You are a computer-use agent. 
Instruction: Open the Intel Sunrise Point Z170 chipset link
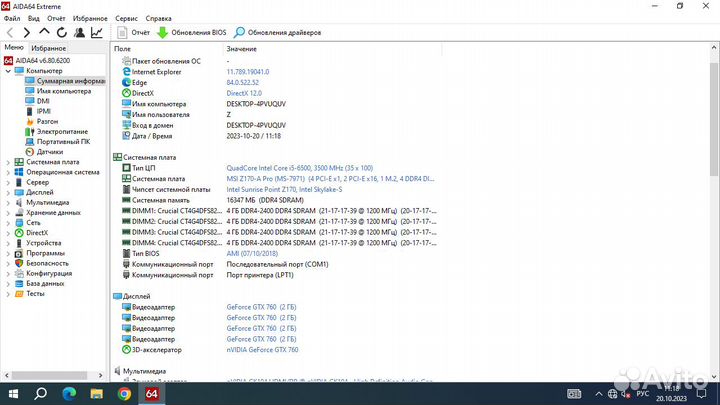point(284,189)
